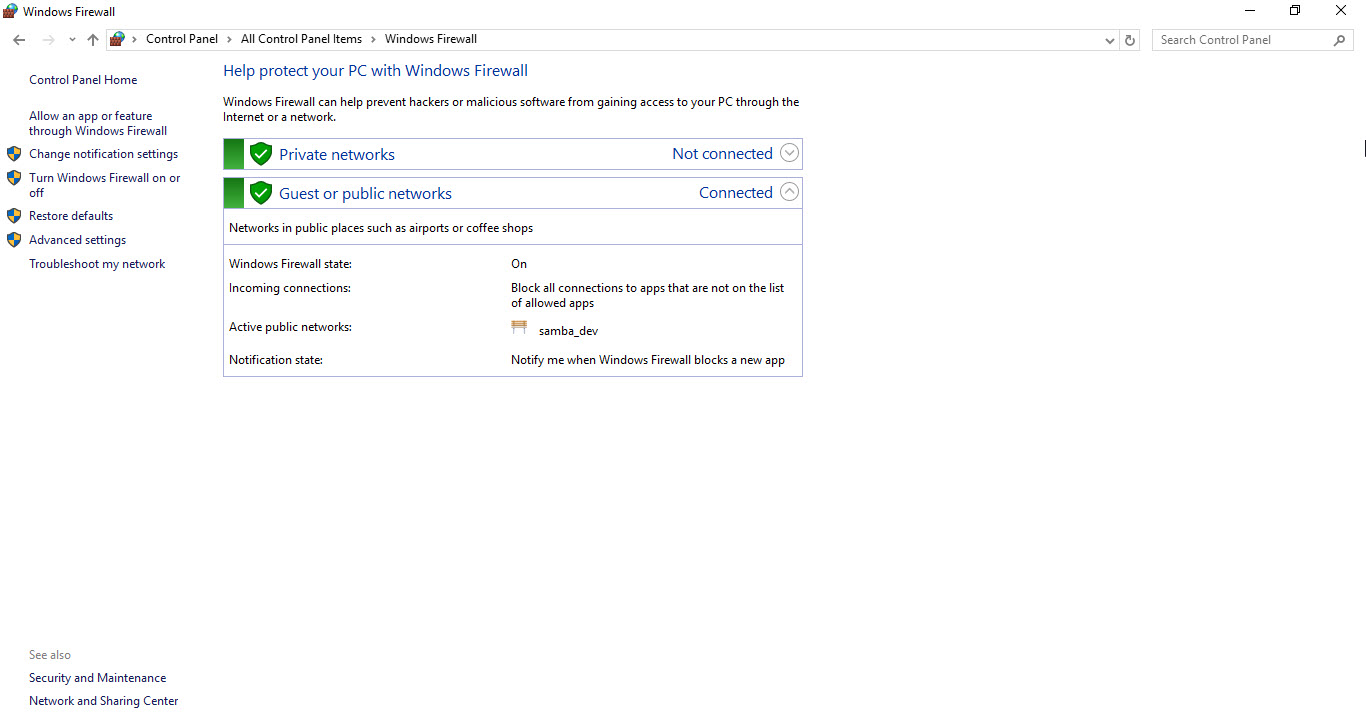Click the network icon next to samba_dev
Viewport: 1366px width, 728px height.
[x=519, y=327]
